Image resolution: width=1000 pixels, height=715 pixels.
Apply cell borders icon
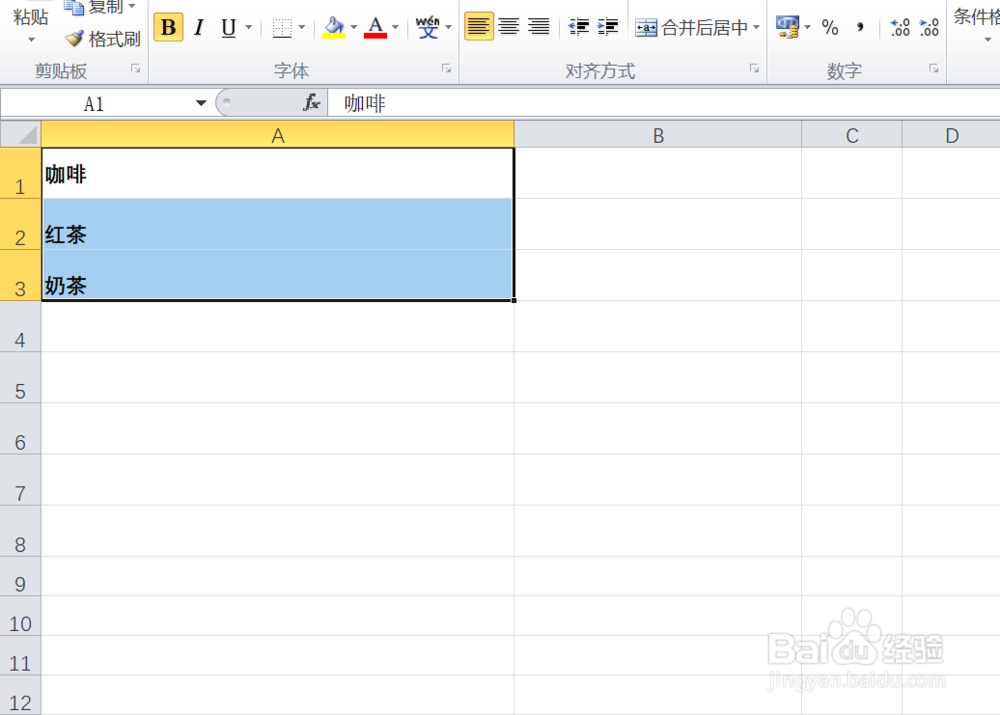pyautogui.click(x=281, y=27)
